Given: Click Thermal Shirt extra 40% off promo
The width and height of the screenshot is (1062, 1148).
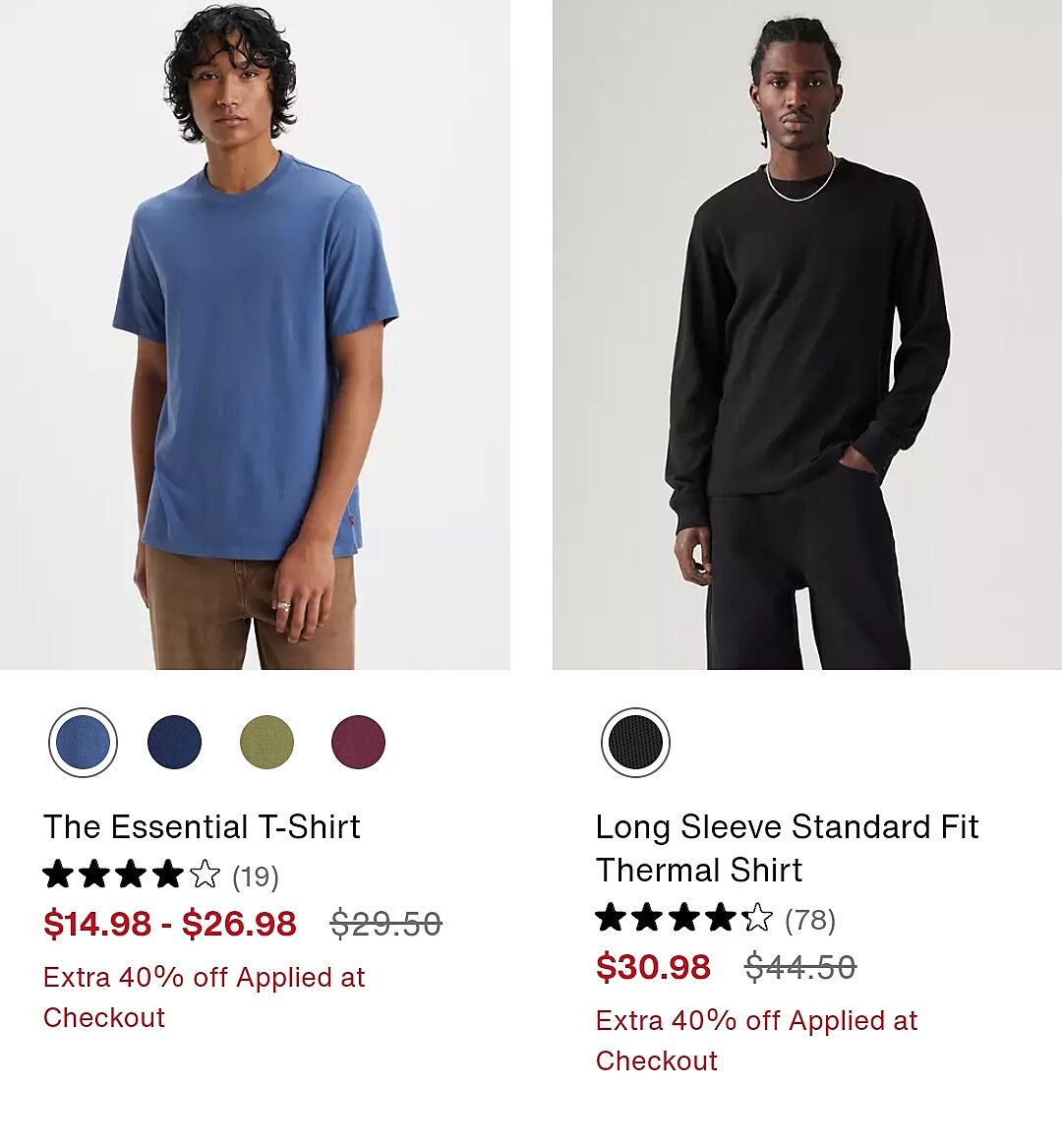Looking at the screenshot, I should pos(756,1040).
